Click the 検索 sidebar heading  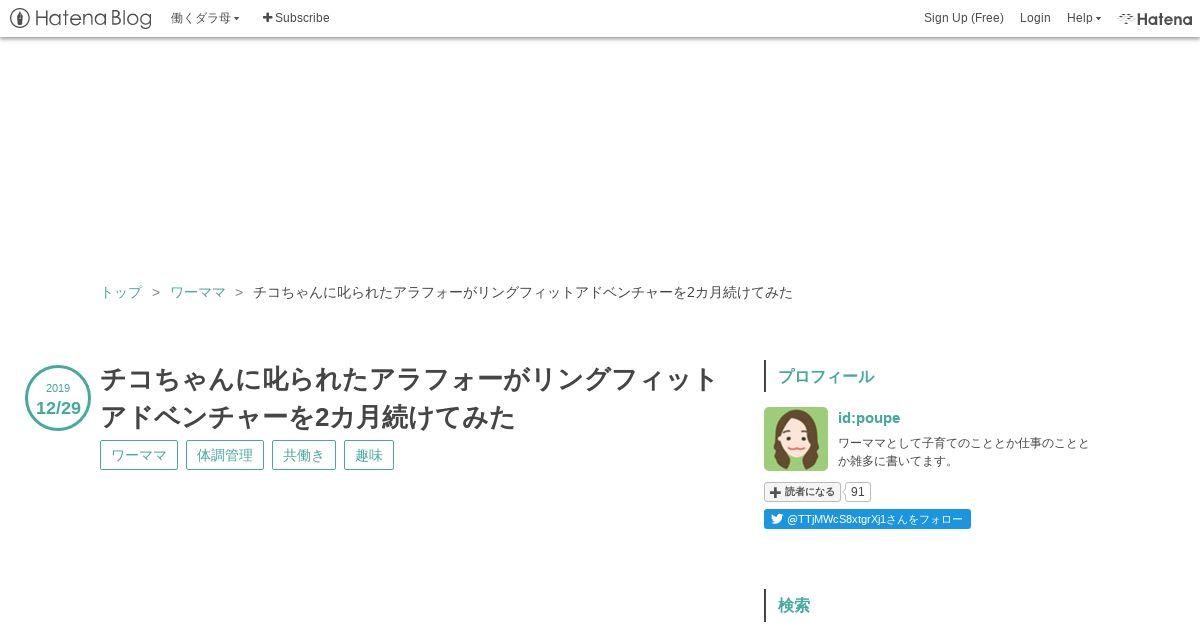point(794,605)
